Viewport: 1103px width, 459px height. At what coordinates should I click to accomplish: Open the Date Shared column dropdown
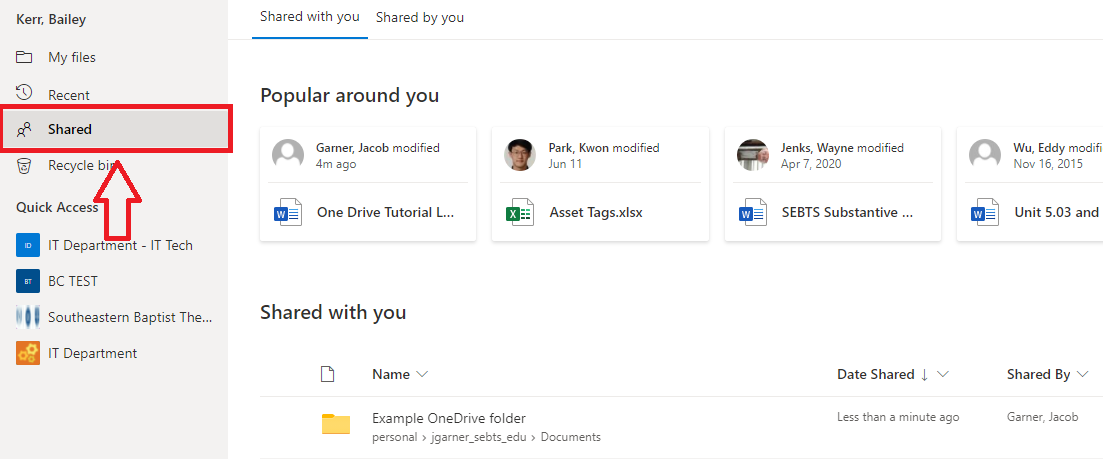[942, 374]
